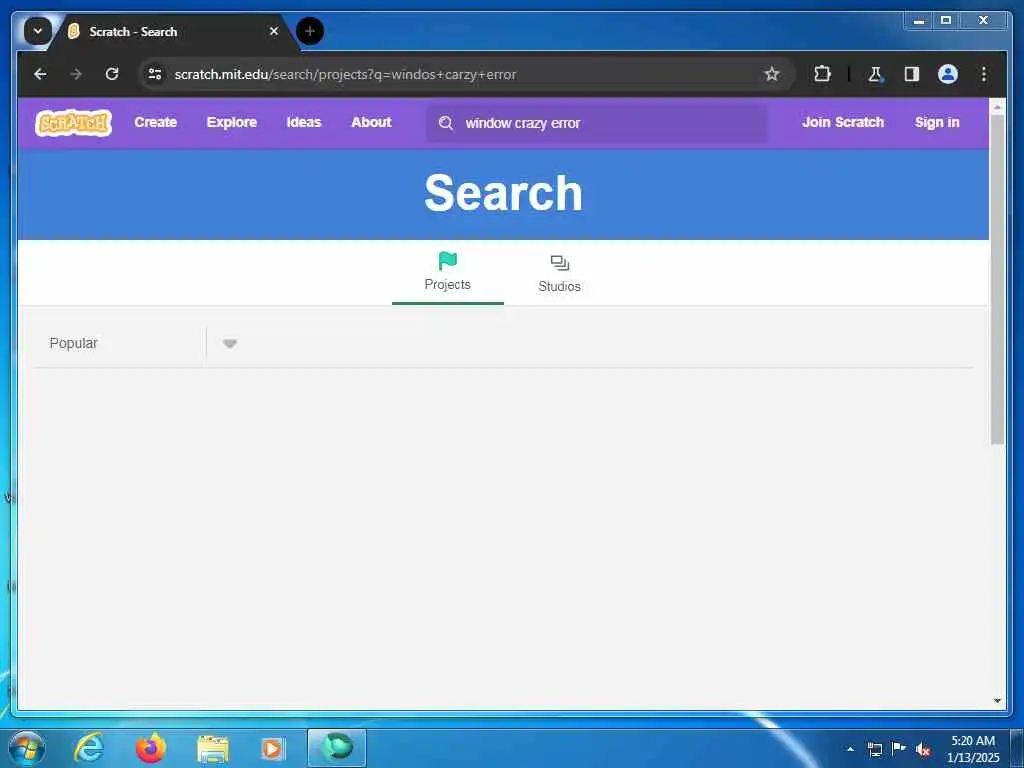Screen dimensions: 1024x768
Task: Open the browser three-dot menu
Action: coord(984,74)
